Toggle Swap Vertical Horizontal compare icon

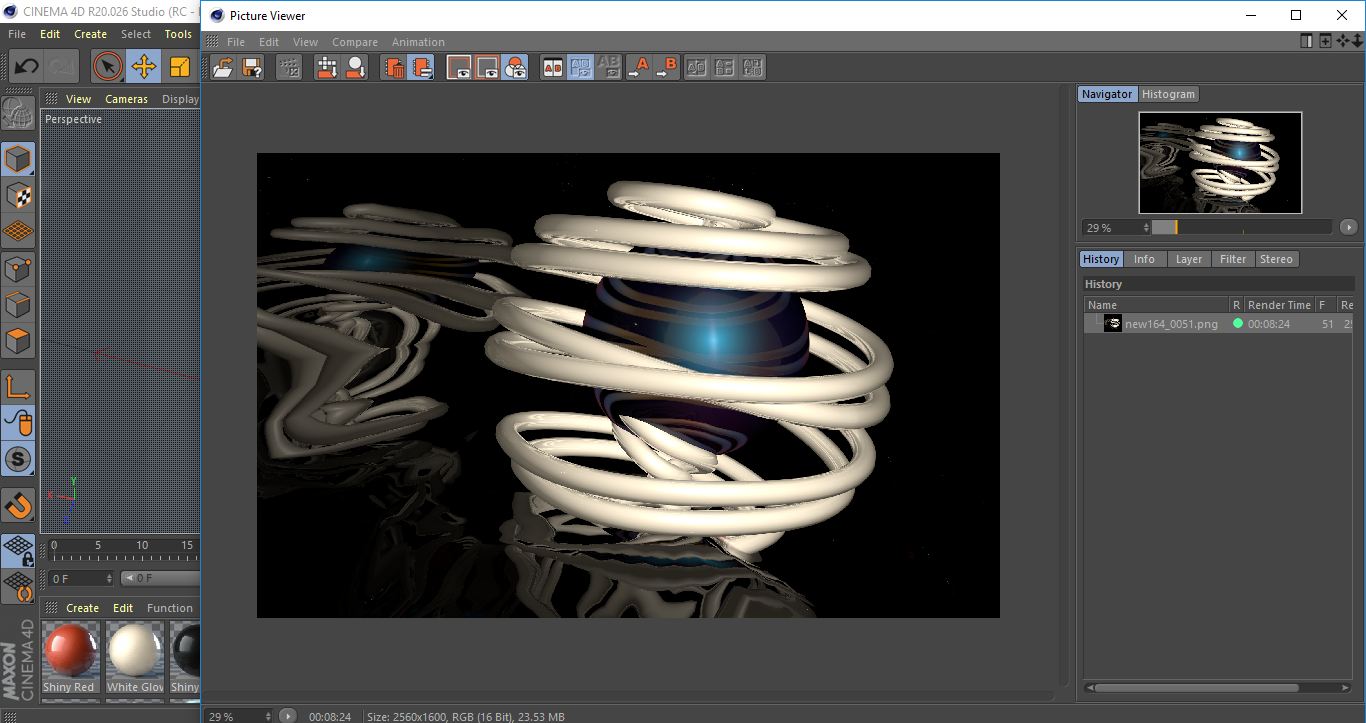click(x=580, y=67)
